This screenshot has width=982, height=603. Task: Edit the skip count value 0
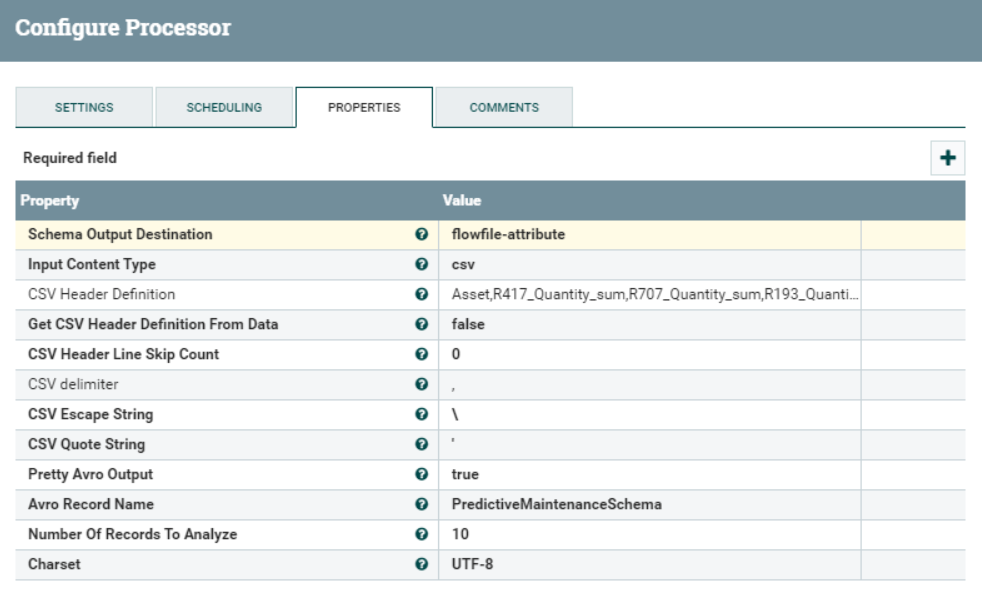tap(649, 354)
